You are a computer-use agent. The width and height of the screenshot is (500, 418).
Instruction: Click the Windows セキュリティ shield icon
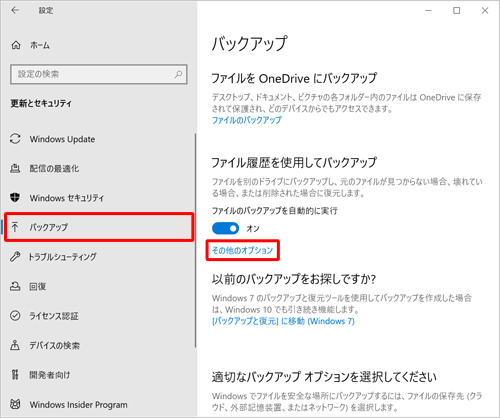(15, 198)
